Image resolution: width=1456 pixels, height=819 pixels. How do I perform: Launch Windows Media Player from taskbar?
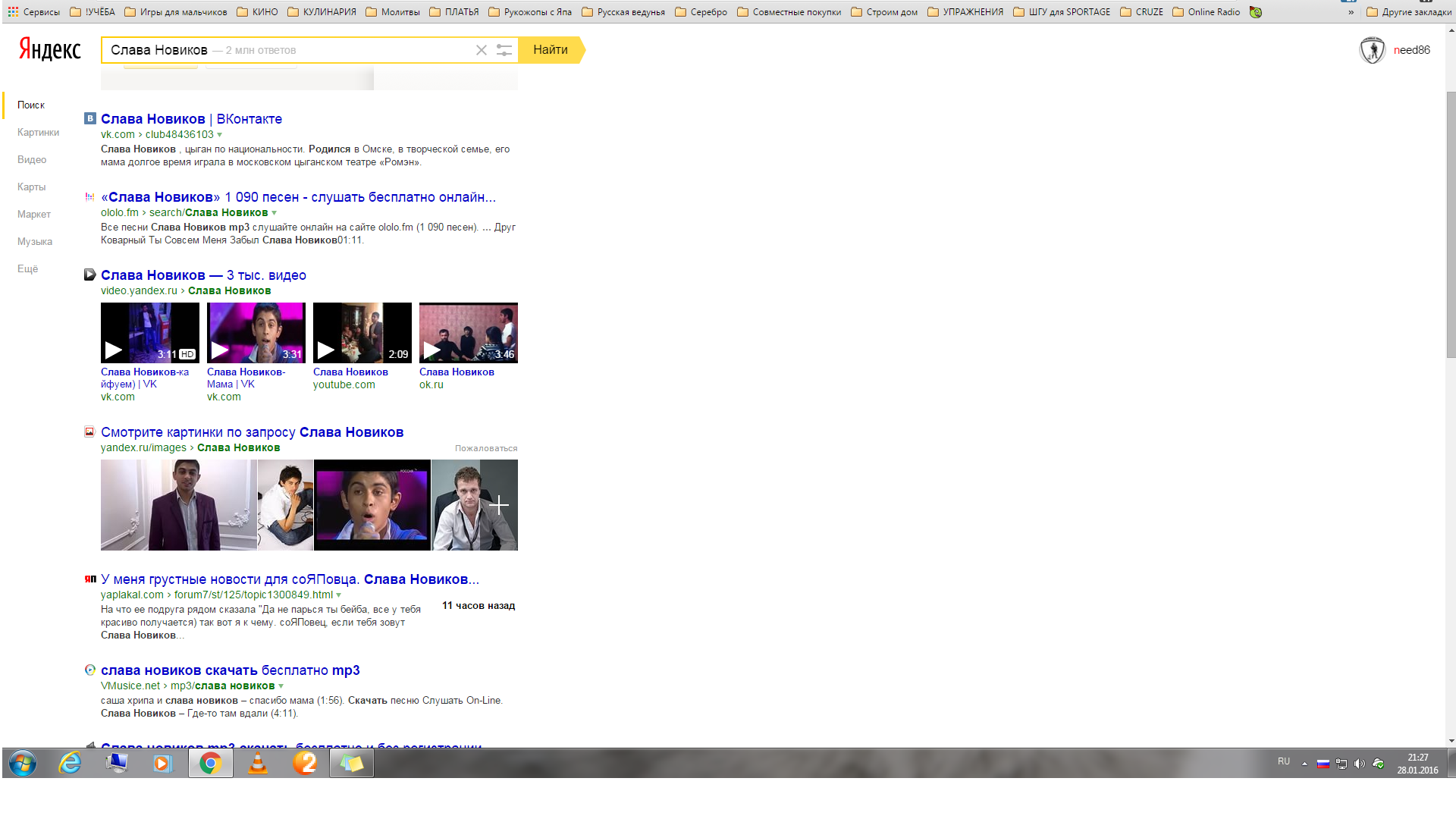click(163, 763)
